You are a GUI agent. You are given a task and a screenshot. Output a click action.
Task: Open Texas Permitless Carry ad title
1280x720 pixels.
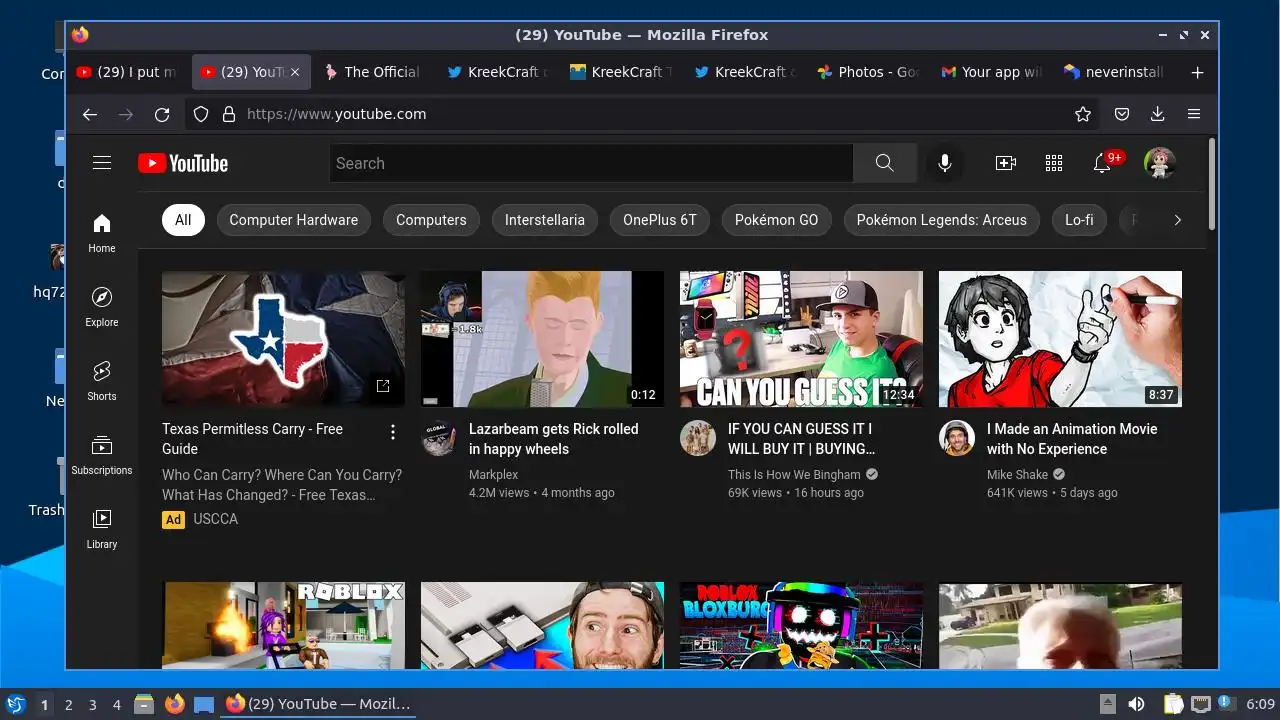pyautogui.click(x=252, y=439)
